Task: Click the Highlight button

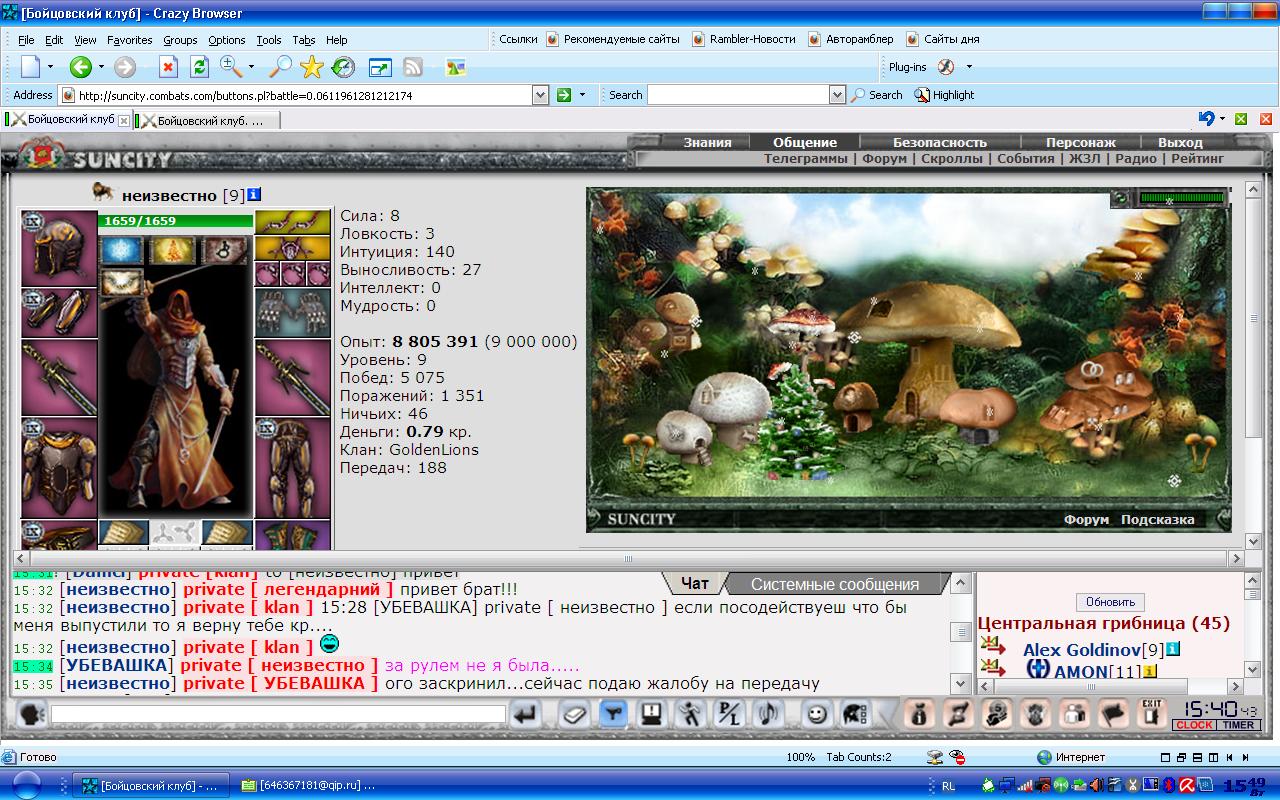Action: point(943,95)
